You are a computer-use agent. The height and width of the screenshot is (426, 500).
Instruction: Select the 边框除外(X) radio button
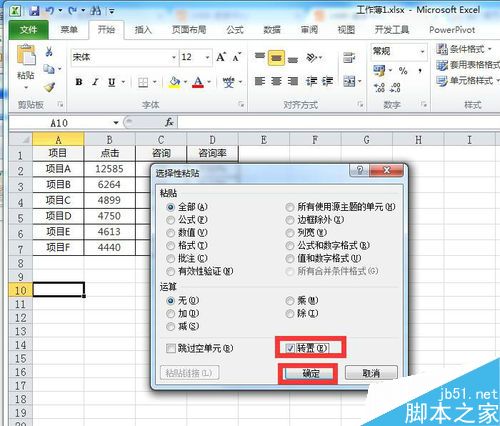coord(290,220)
